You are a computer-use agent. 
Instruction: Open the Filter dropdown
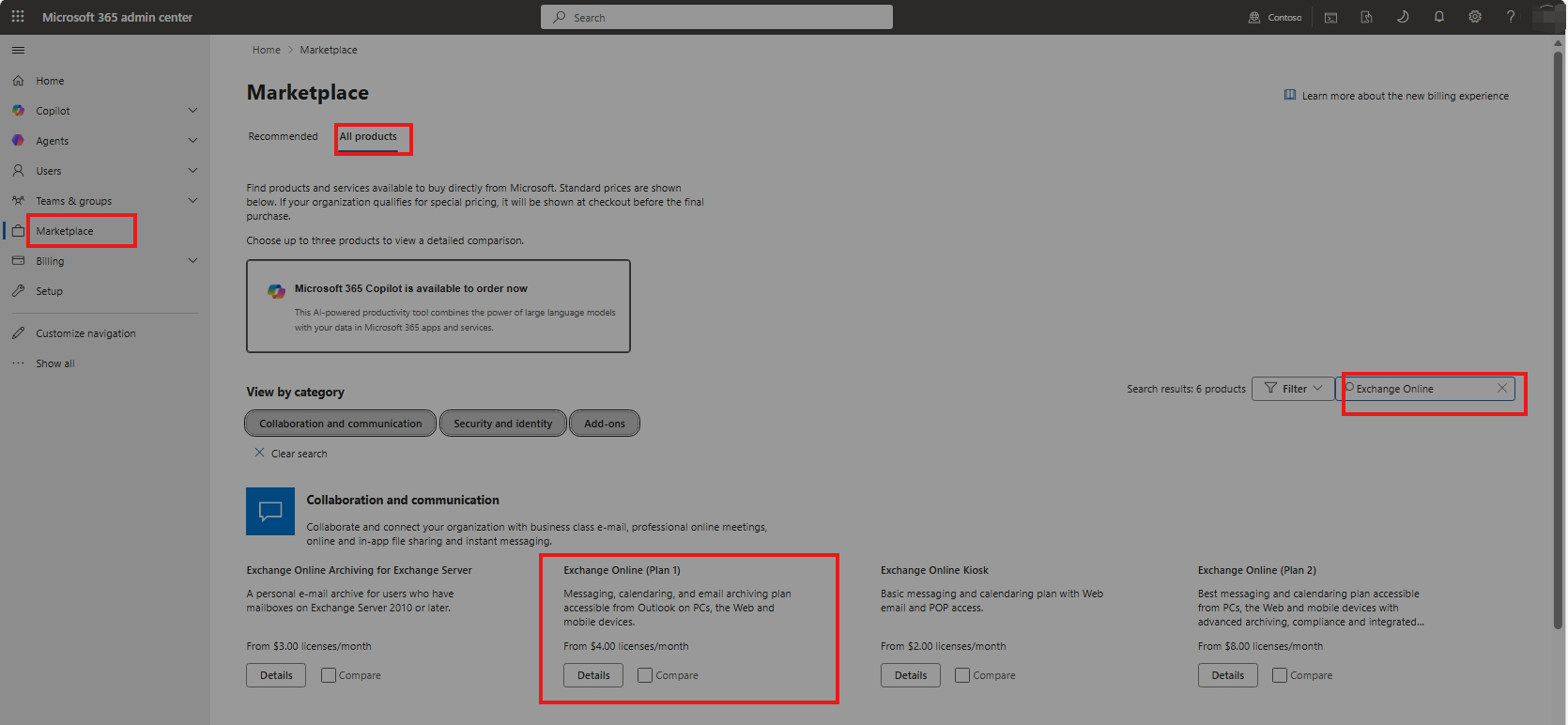pos(1293,389)
